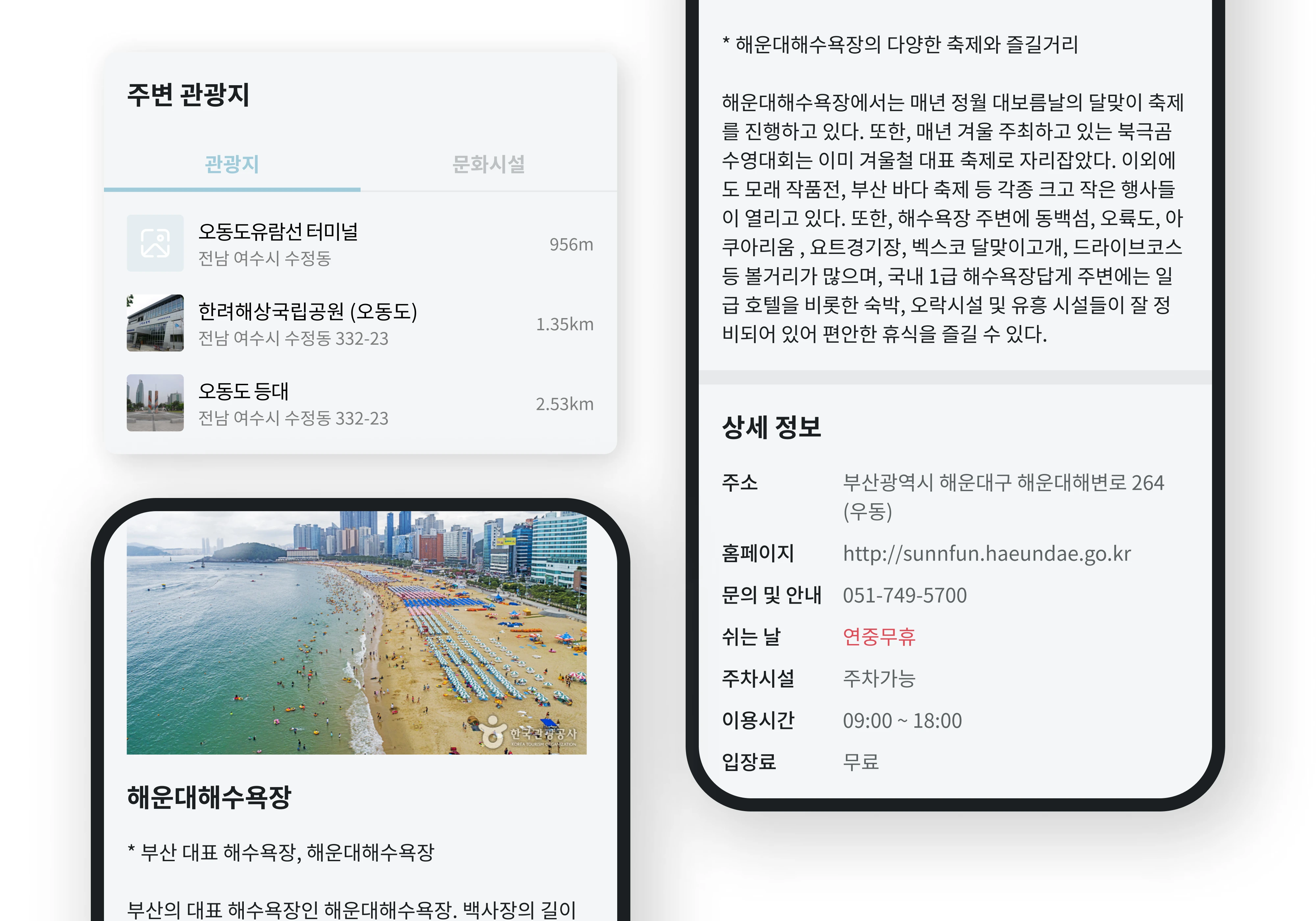Click the 이용시간 label
The image size is (1316, 921).
click(758, 720)
